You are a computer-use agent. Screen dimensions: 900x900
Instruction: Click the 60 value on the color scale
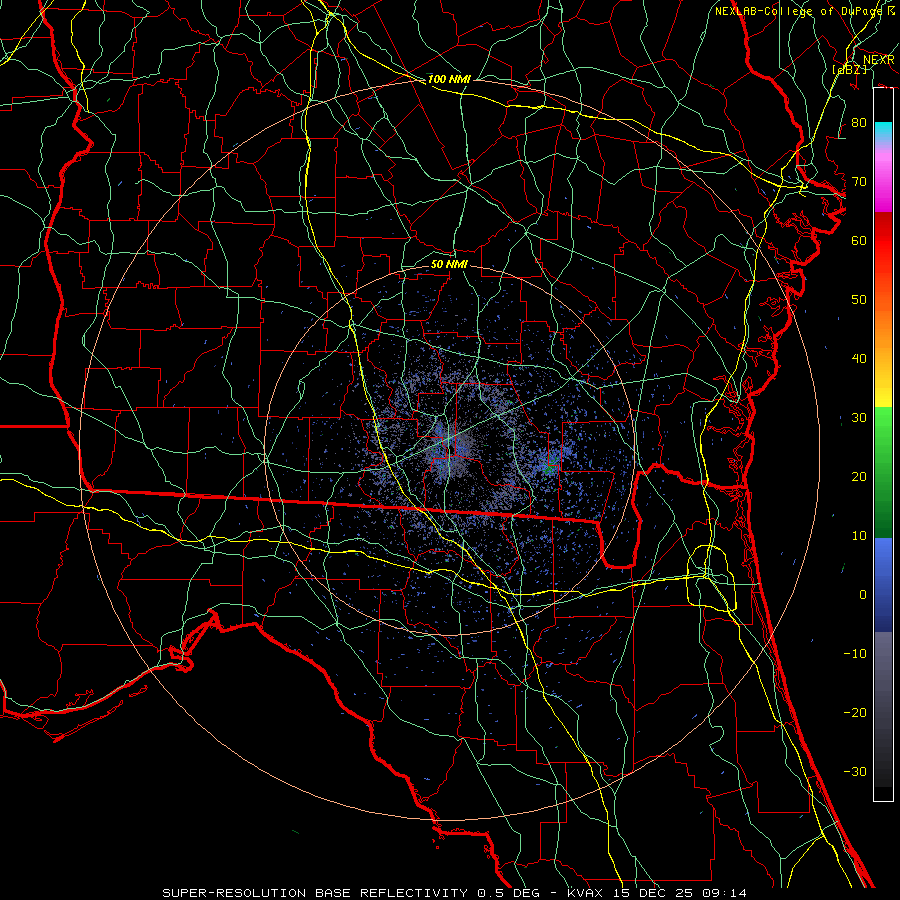(x=859, y=241)
